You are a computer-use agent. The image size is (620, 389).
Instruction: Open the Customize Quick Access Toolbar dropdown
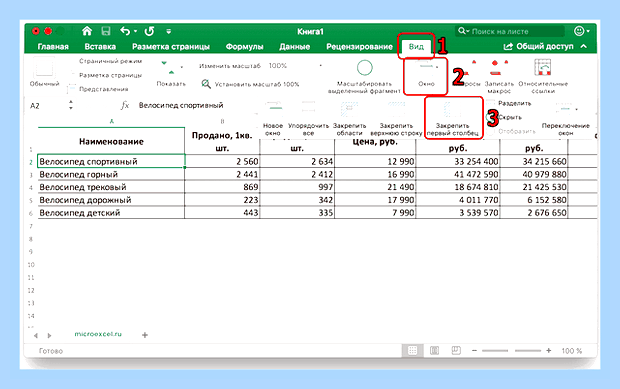pyautogui.click(x=169, y=31)
